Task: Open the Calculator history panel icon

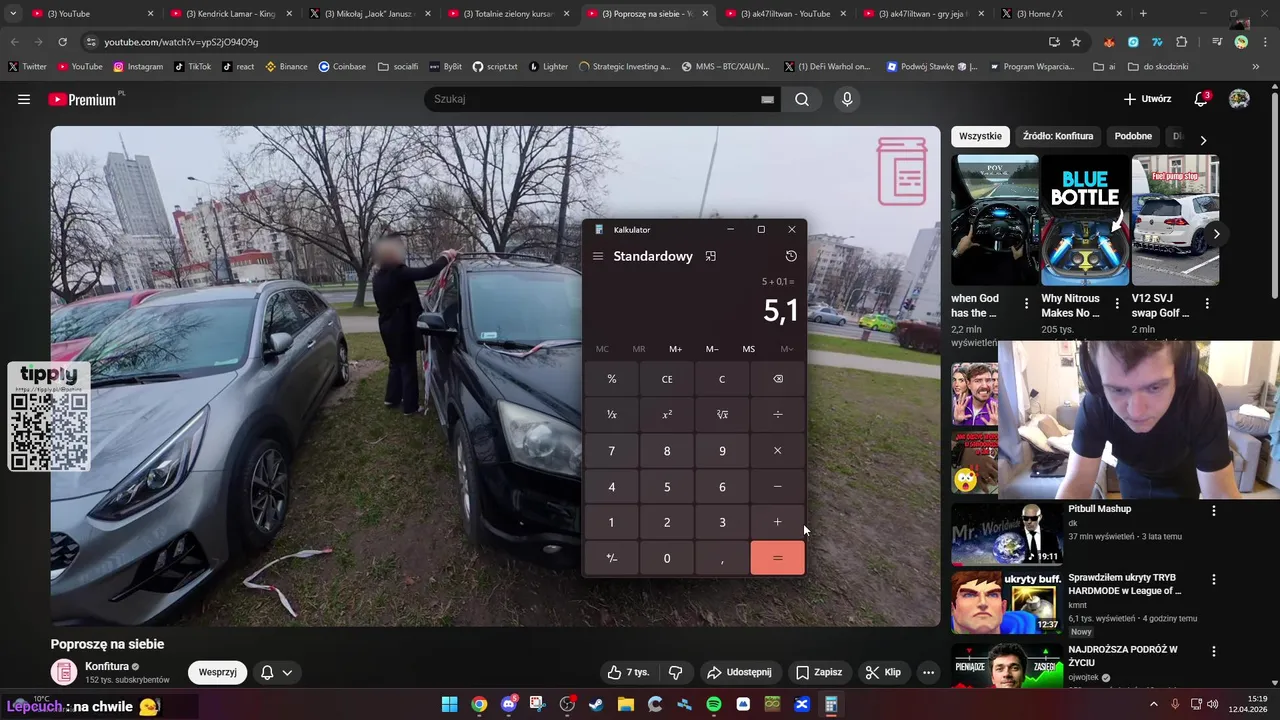Action: pos(791,256)
